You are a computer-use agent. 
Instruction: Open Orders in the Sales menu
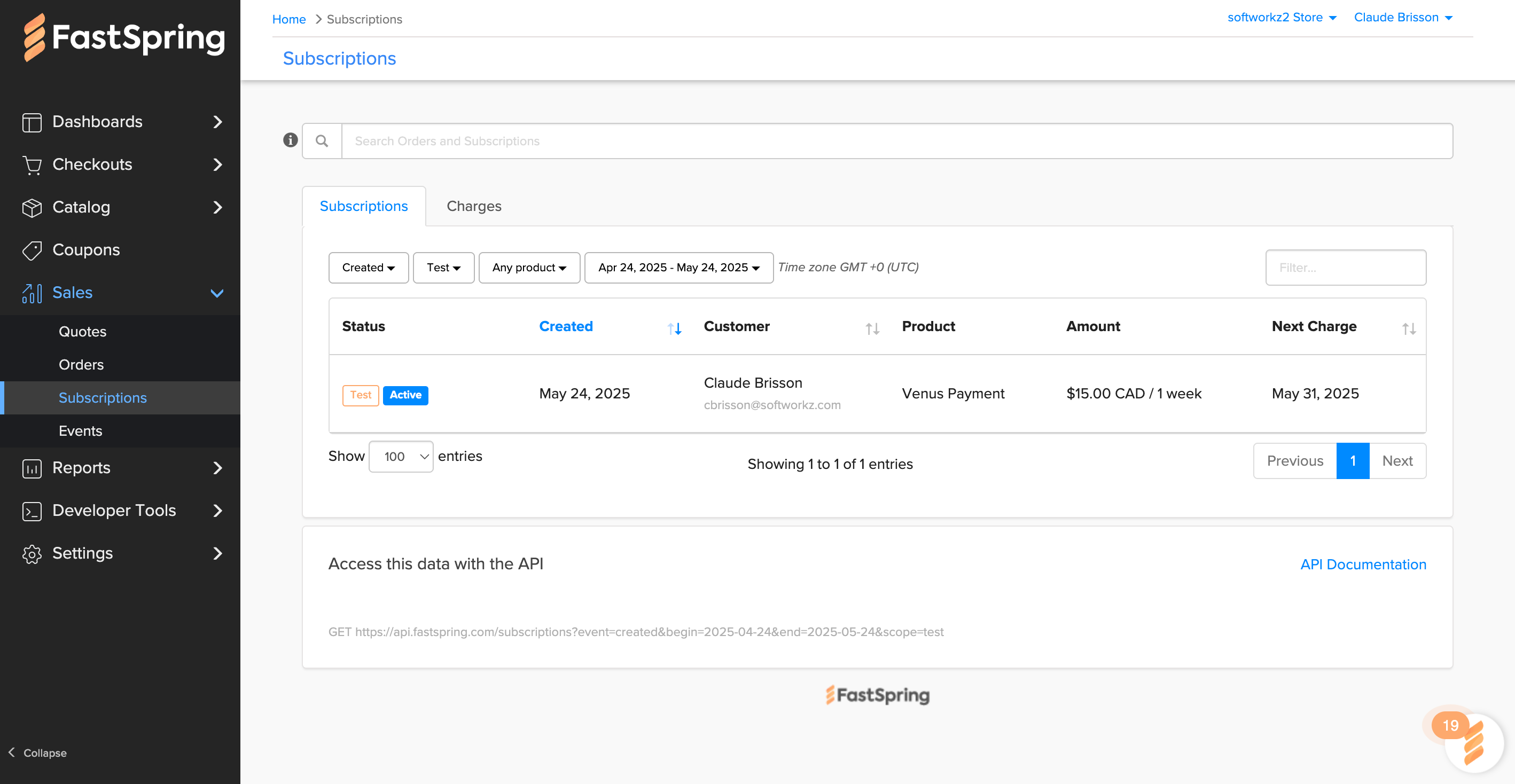(x=81, y=365)
